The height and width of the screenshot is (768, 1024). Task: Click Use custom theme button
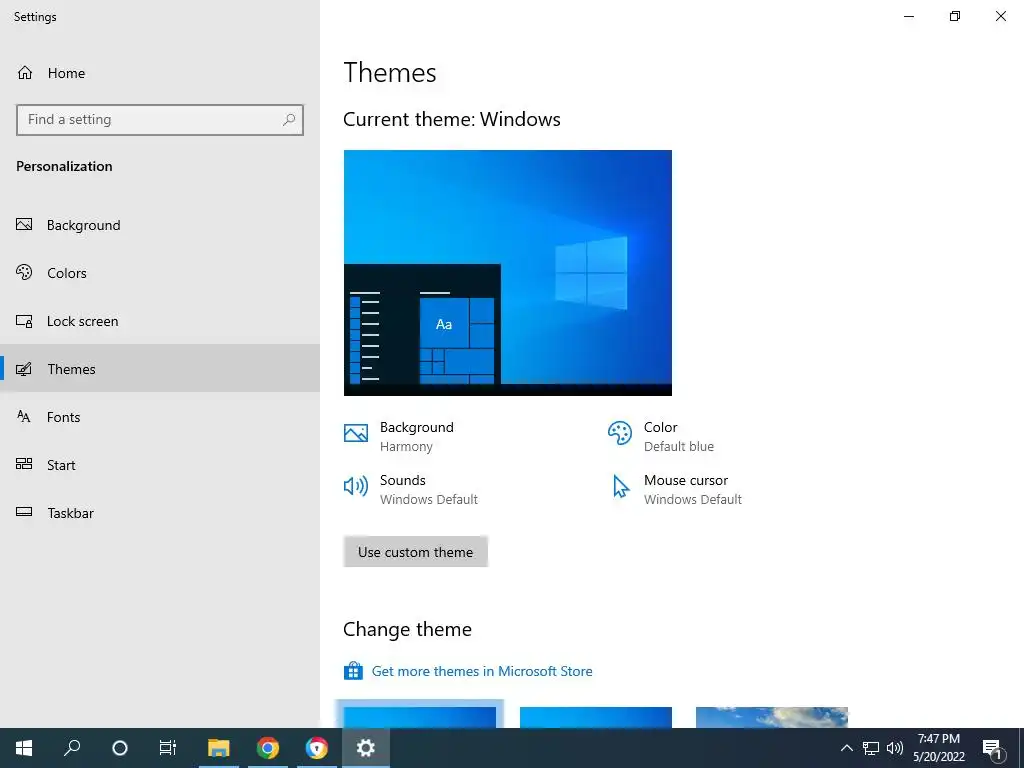point(415,552)
